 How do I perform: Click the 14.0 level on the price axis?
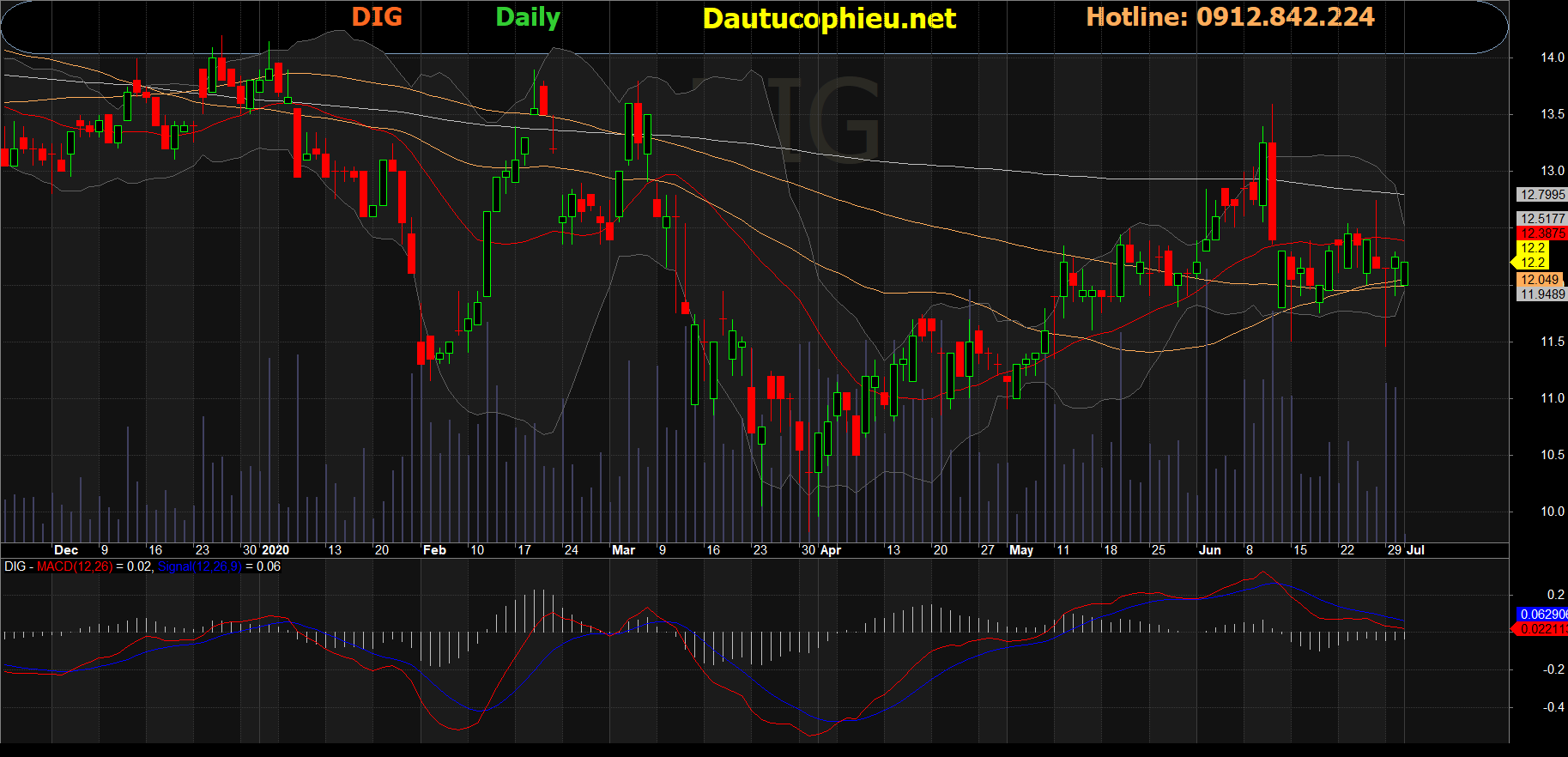point(1552,58)
